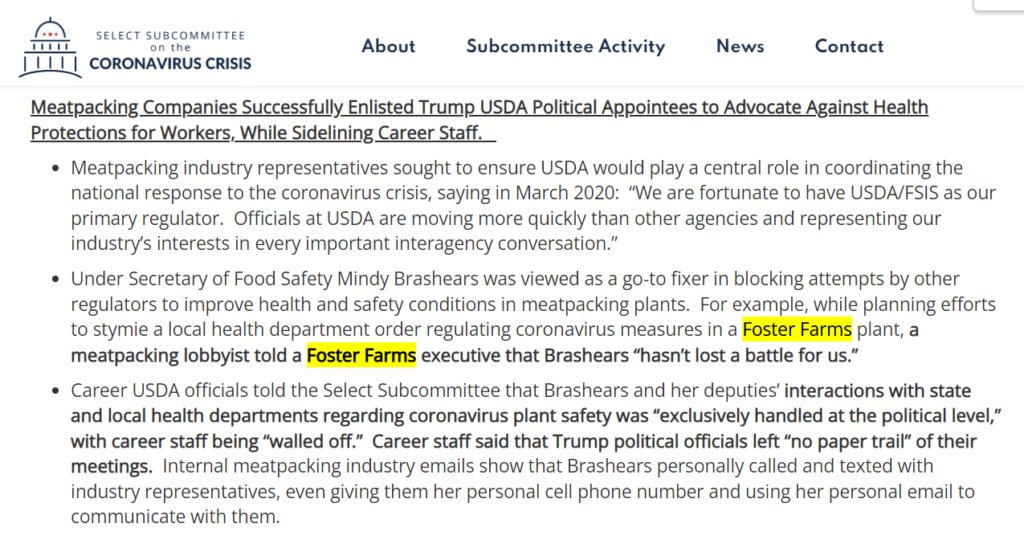
Task: Click the first highlighted Foster Farms text
Action: 797,329
